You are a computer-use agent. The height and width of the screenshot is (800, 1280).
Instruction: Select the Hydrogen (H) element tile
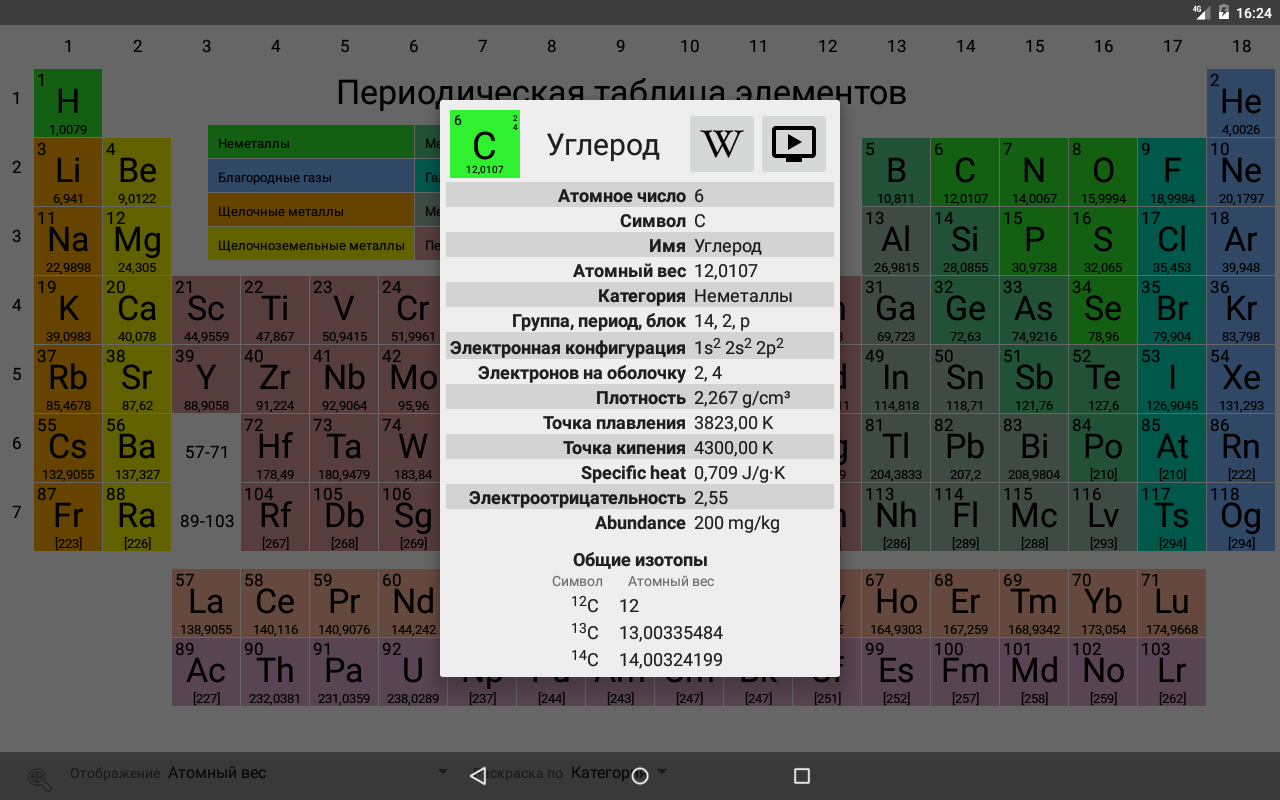pos(68,103)
